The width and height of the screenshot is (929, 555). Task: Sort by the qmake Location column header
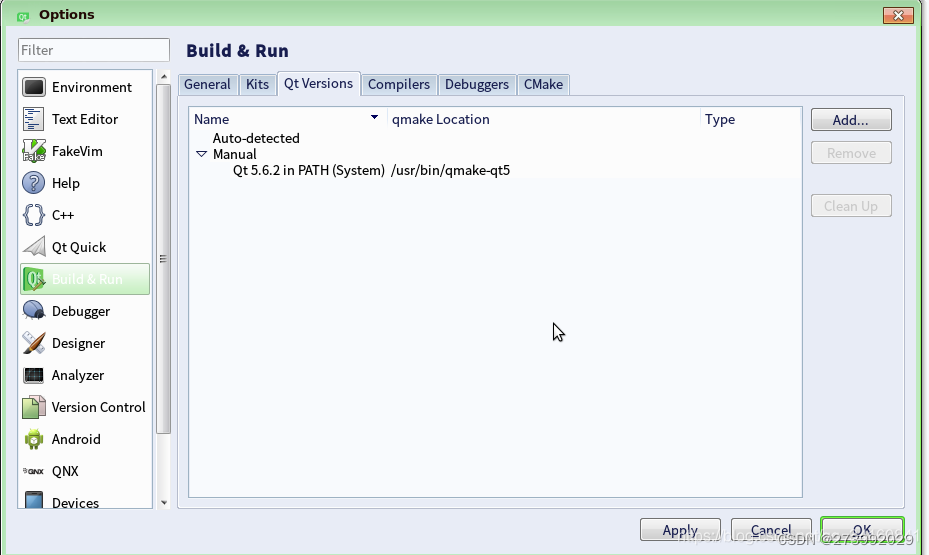[x=543, y=119]
